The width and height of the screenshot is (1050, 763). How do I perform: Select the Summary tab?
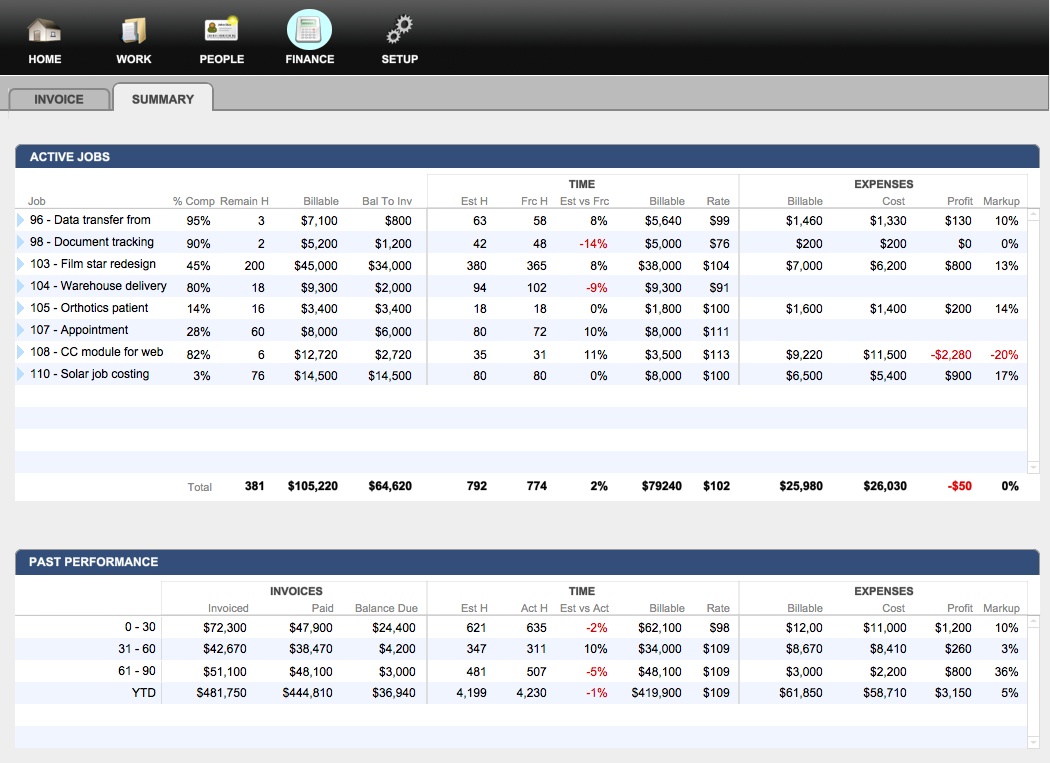pyautogui.click(x=163, y=99)
